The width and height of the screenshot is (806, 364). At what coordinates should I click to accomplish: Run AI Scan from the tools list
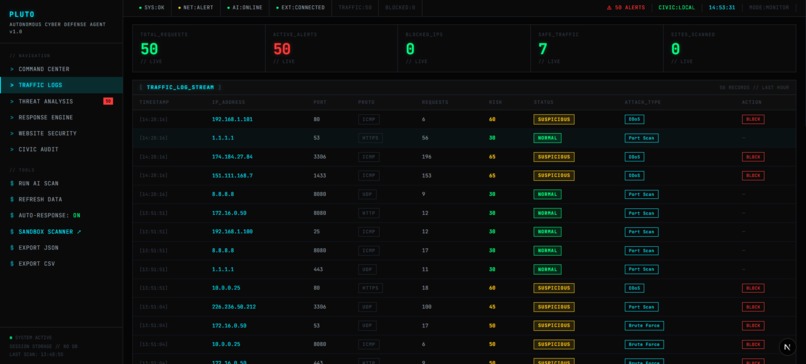click(61, 183)
